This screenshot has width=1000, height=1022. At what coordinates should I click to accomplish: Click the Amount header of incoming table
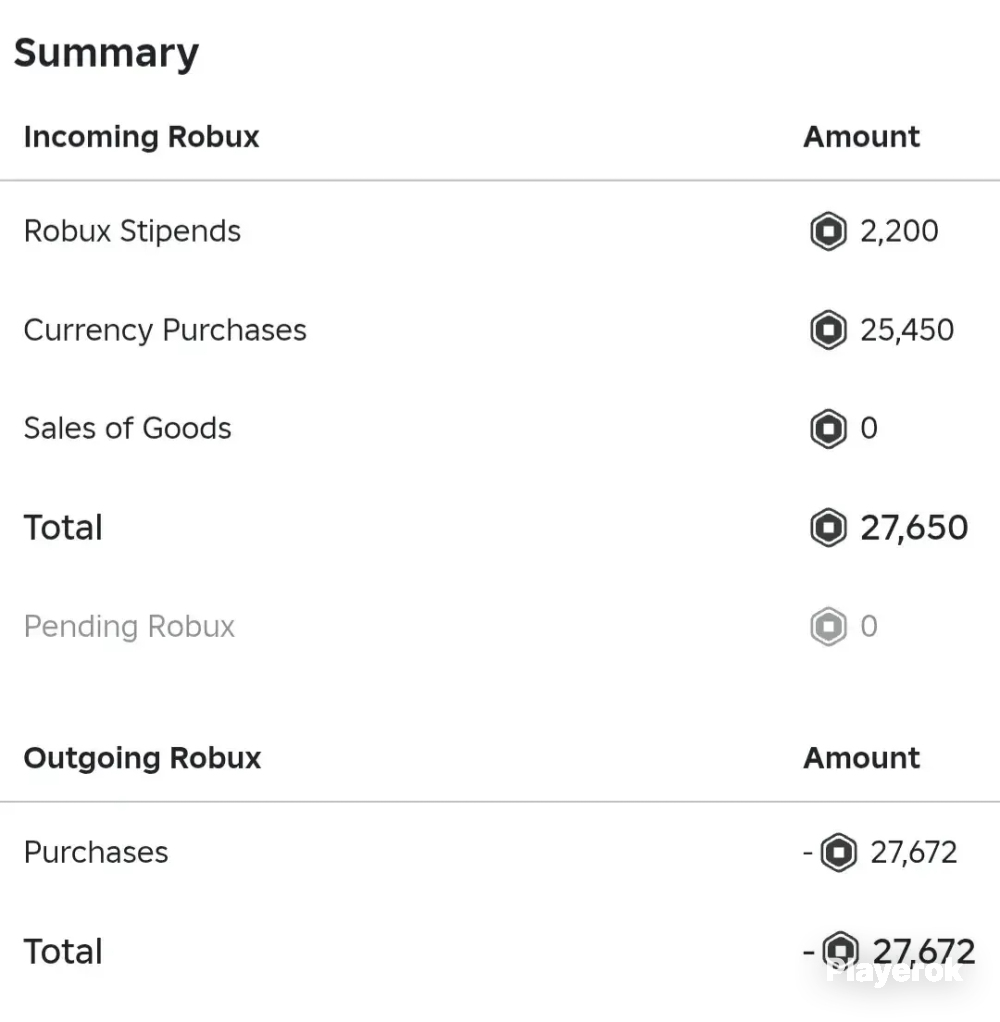coord(861,137)
